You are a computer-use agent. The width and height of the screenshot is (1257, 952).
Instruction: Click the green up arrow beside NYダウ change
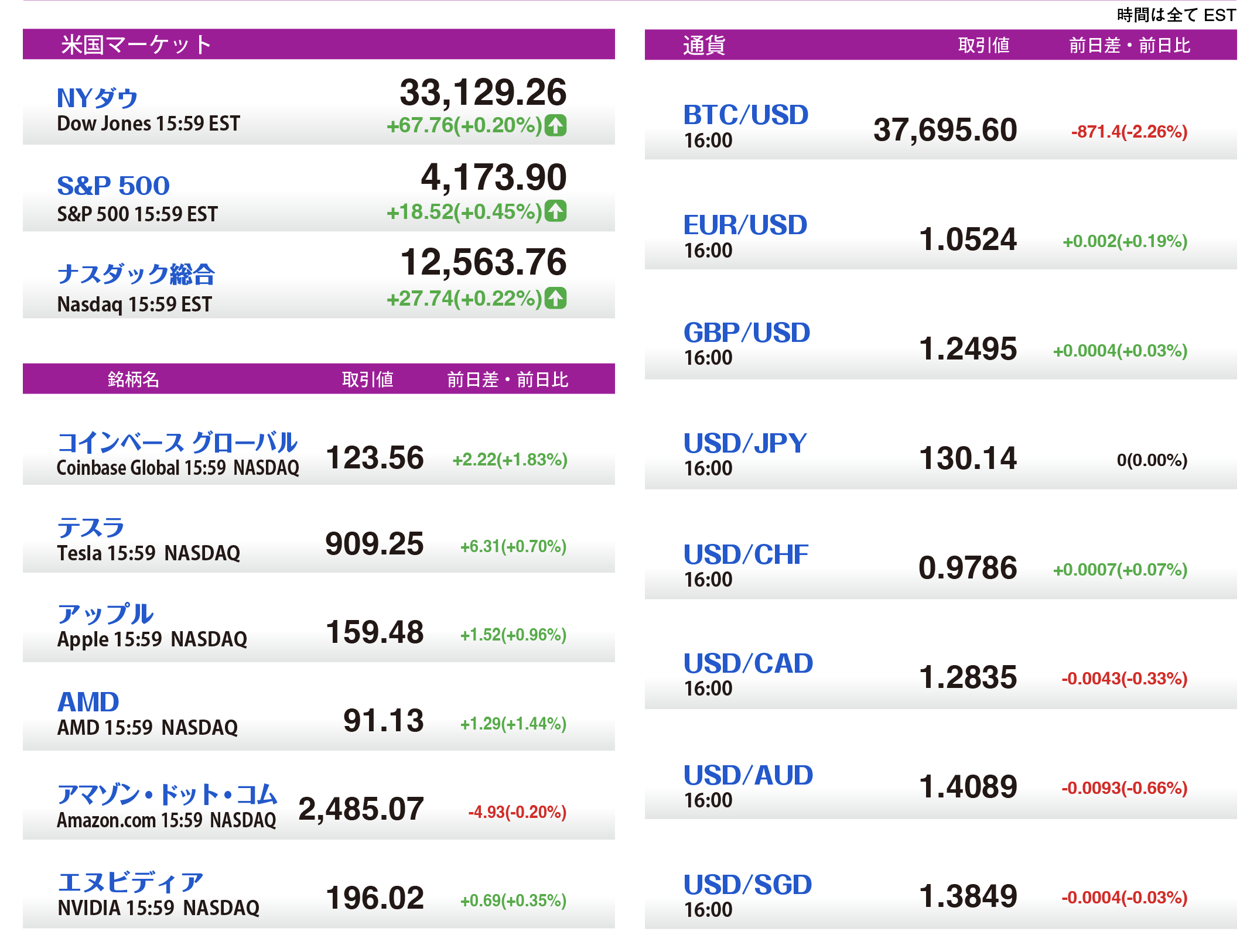click(555, 125)
